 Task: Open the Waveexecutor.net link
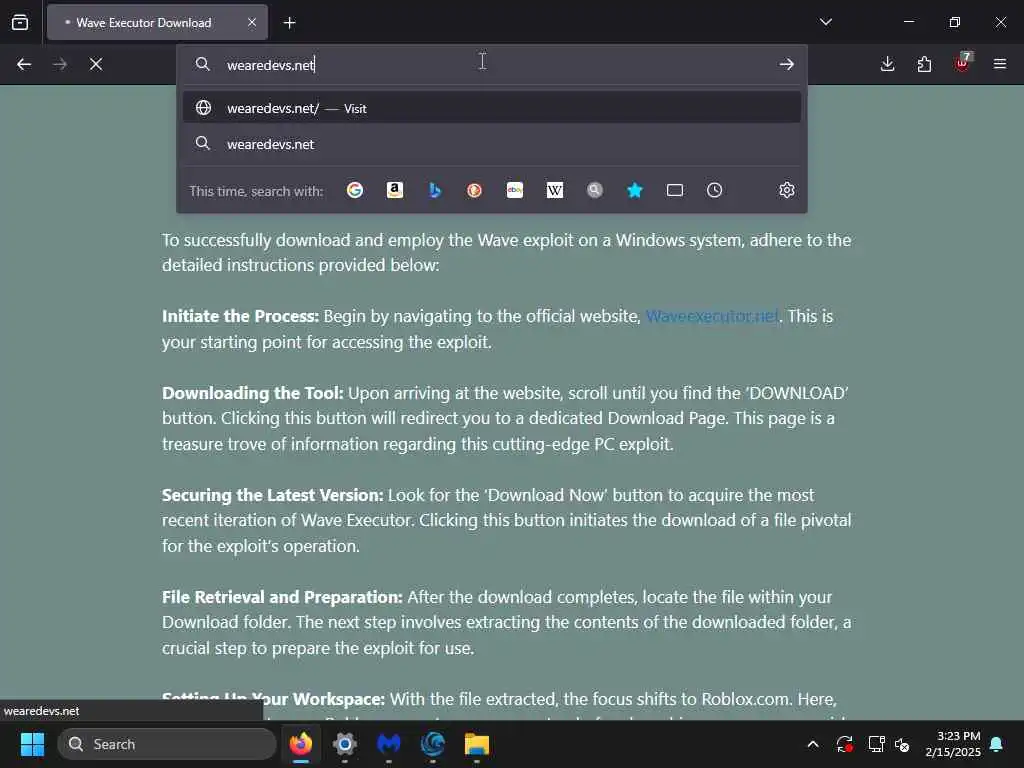click(712, 316)
